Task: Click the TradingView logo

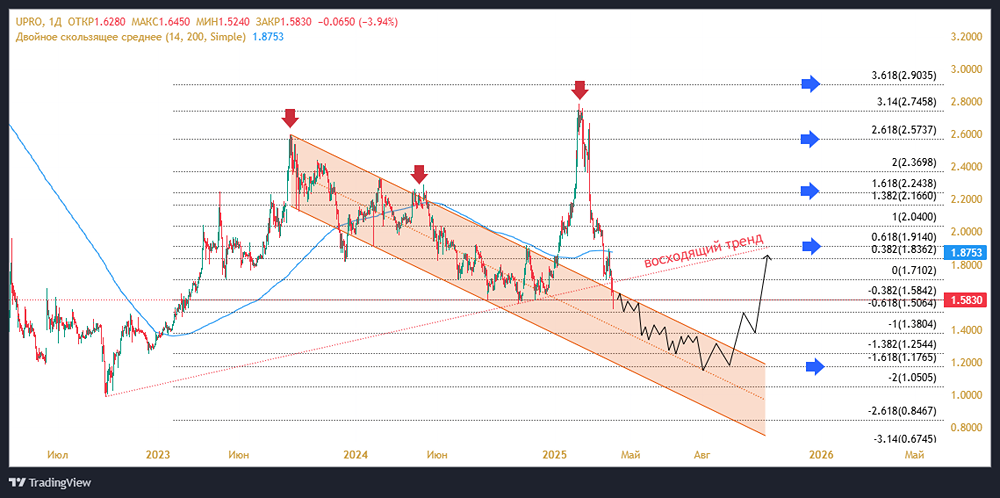Action: pos(50,483)
